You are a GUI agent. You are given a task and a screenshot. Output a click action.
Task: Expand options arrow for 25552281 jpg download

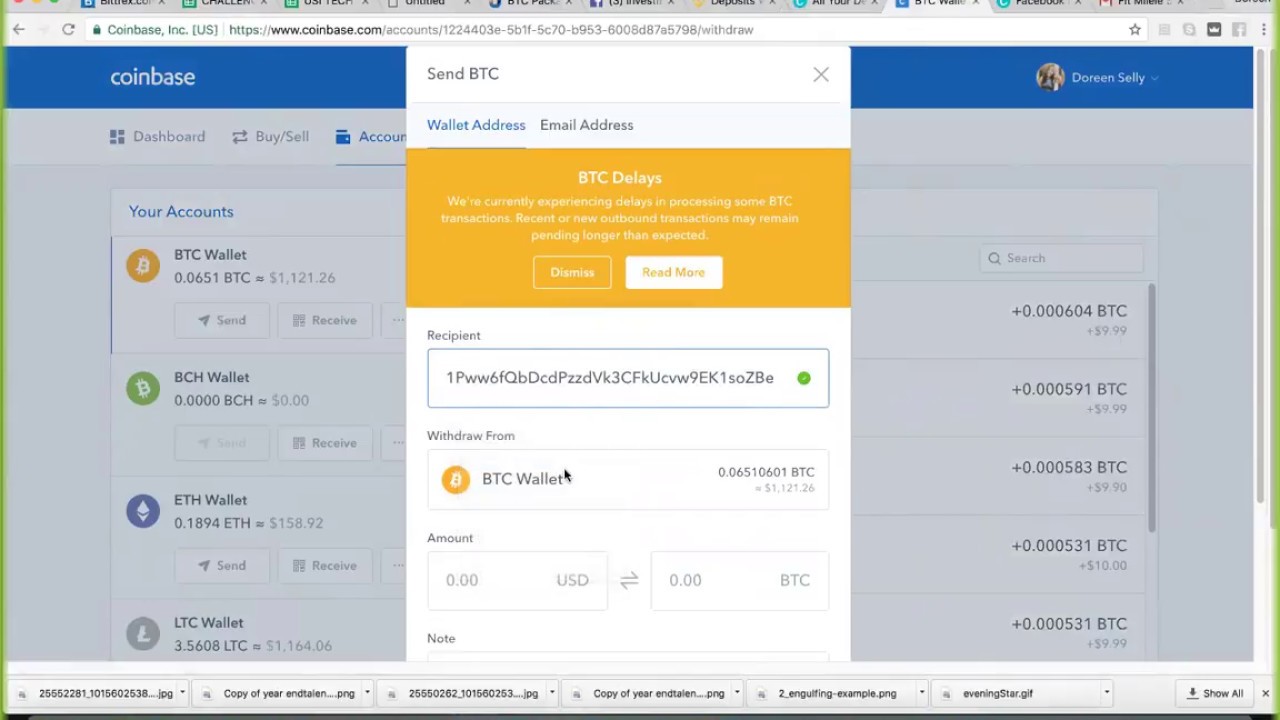(182, 693)
